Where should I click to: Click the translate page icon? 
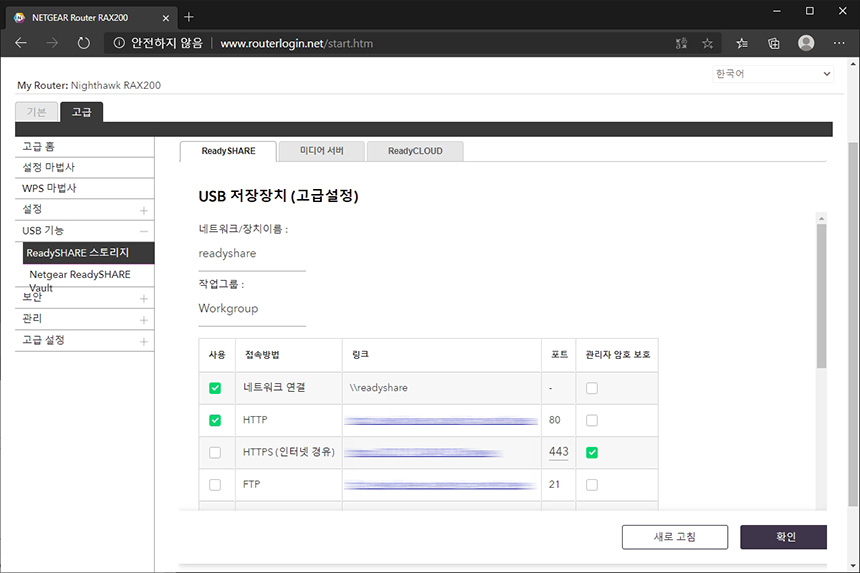point(681,43)
